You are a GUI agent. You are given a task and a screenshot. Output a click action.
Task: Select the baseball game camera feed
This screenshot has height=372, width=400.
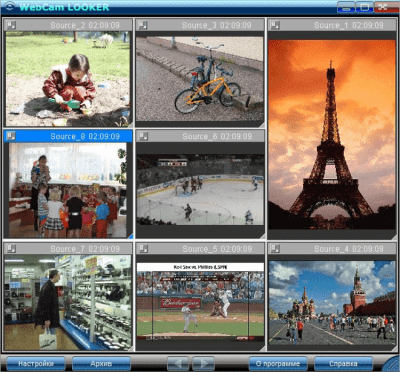pos(200,301)
